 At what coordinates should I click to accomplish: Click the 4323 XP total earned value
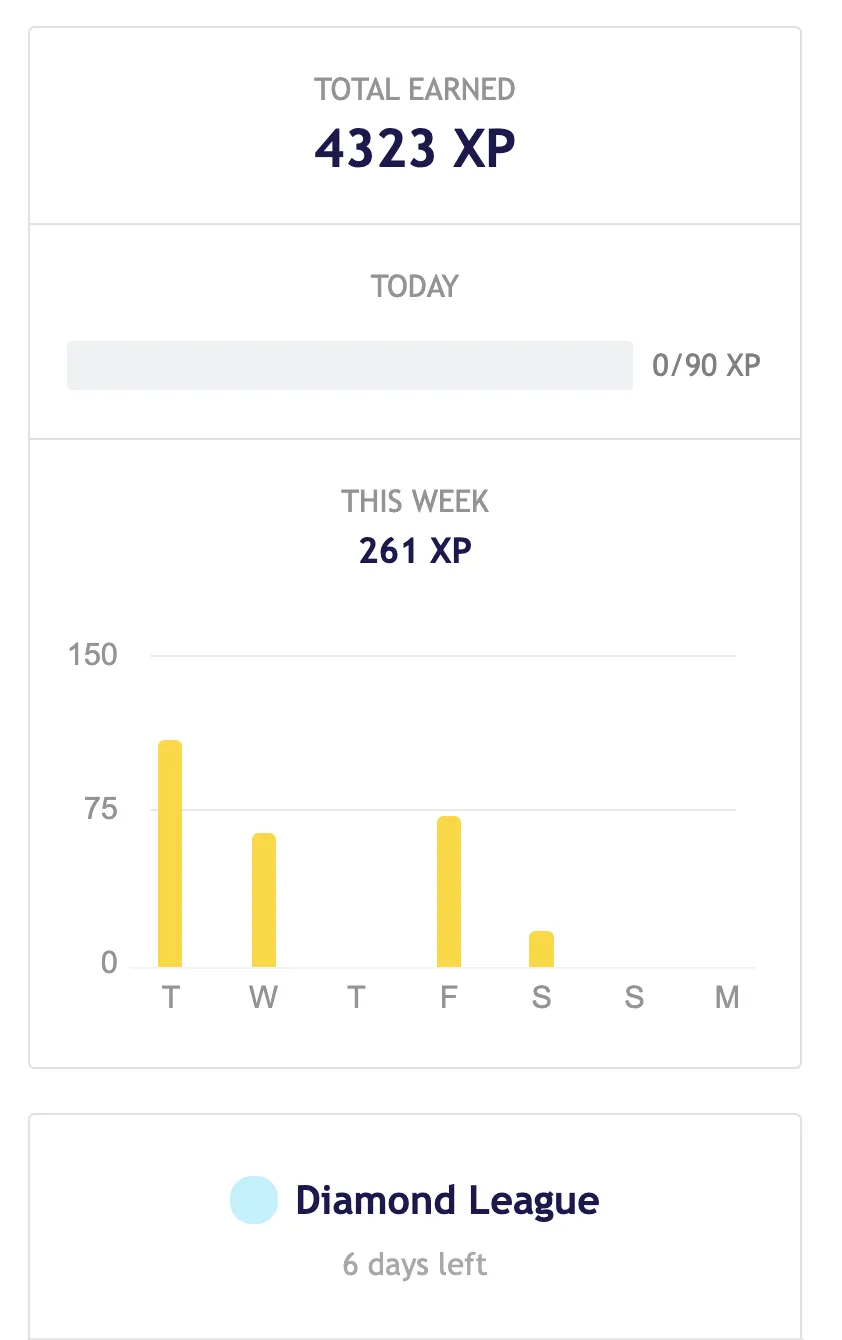pyautogui.click(x=415, y=148)
